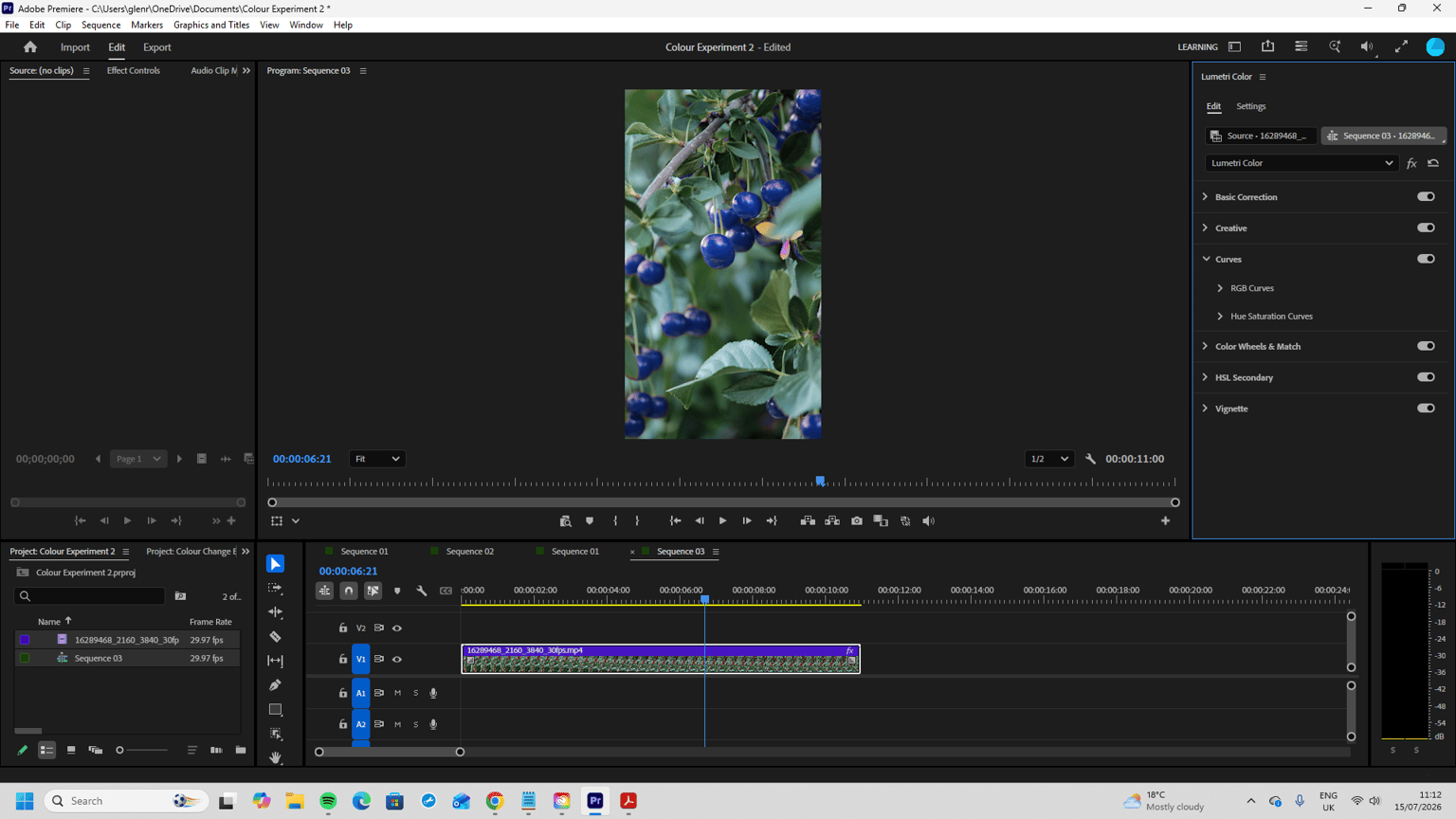Open the Fit zoom level dropdown

(377, 459)
